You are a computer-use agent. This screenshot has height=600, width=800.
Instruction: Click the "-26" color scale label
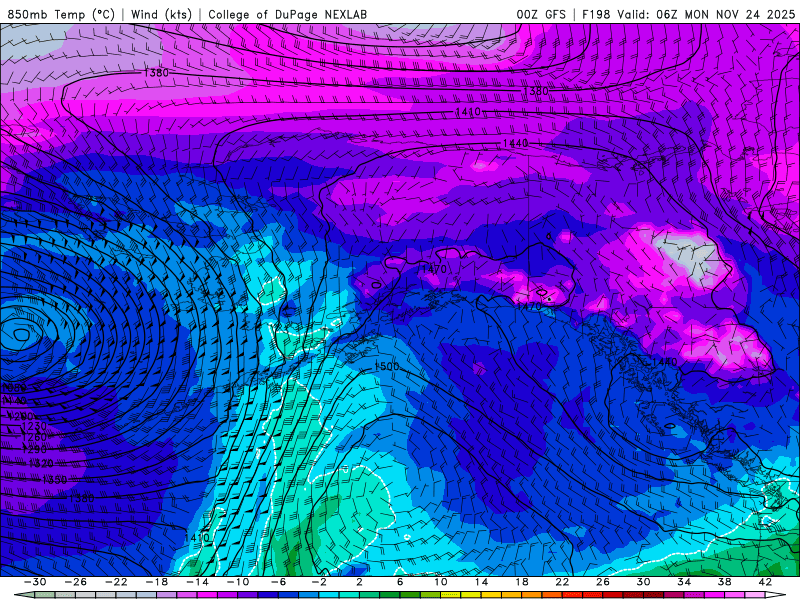(x=76, y=582)
